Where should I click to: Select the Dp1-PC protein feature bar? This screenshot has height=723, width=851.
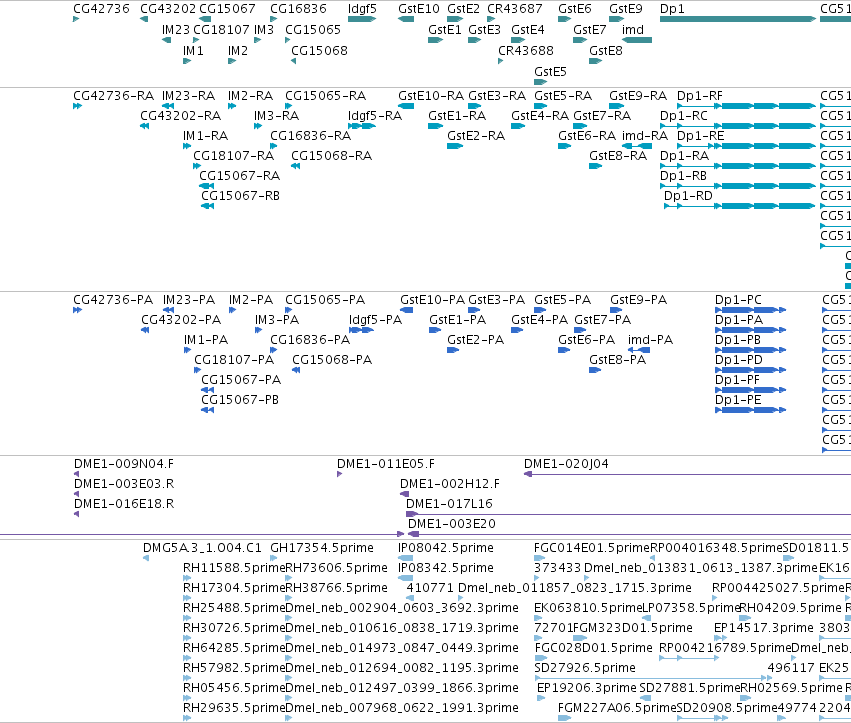click(x=751, y=310)
